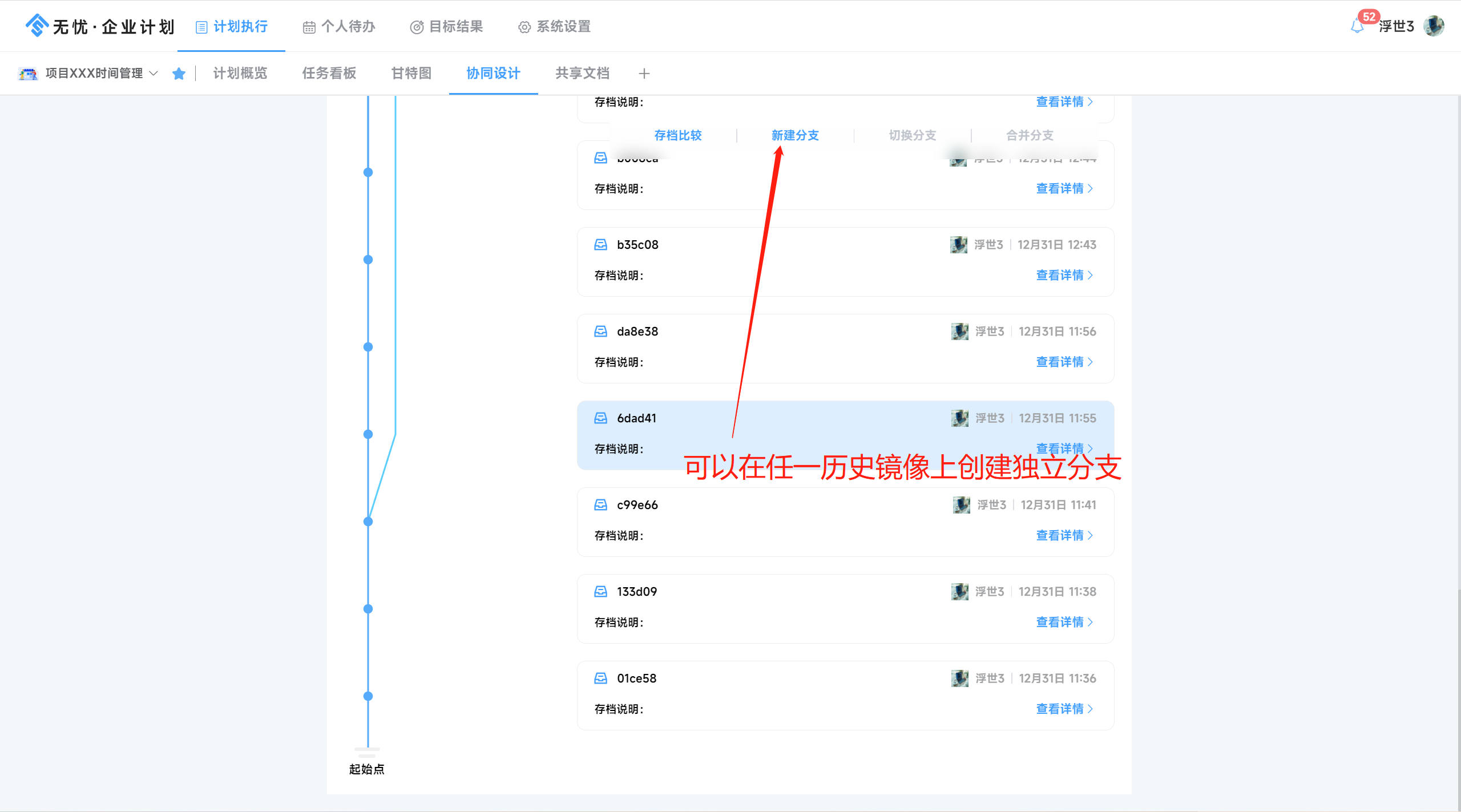Click the notification bell icon

(x=1358, y=26)
